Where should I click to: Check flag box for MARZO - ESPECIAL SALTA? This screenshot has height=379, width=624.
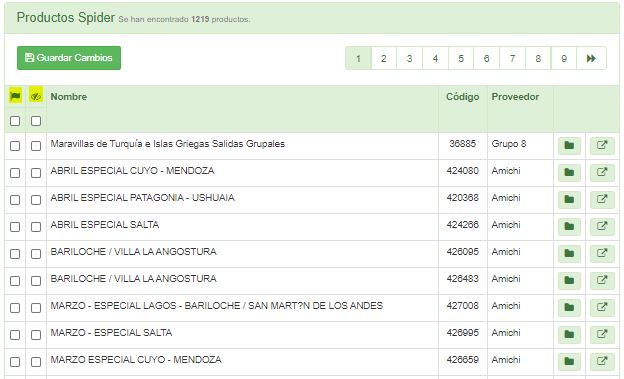15,335
